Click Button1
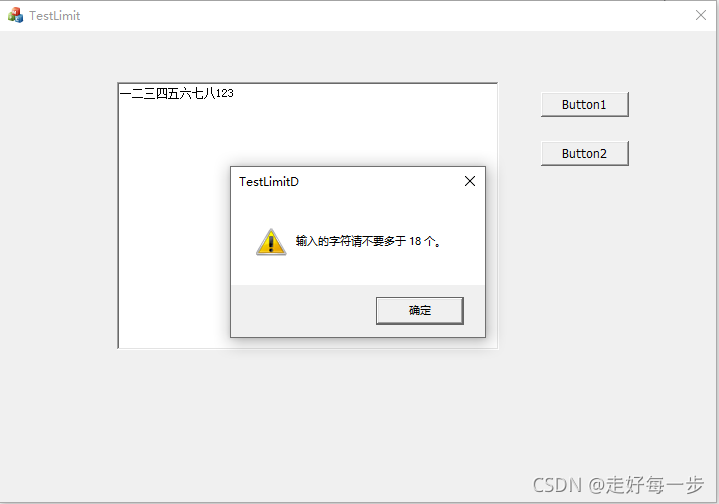Viewport: 719px width, 504px height. (584, 105)
